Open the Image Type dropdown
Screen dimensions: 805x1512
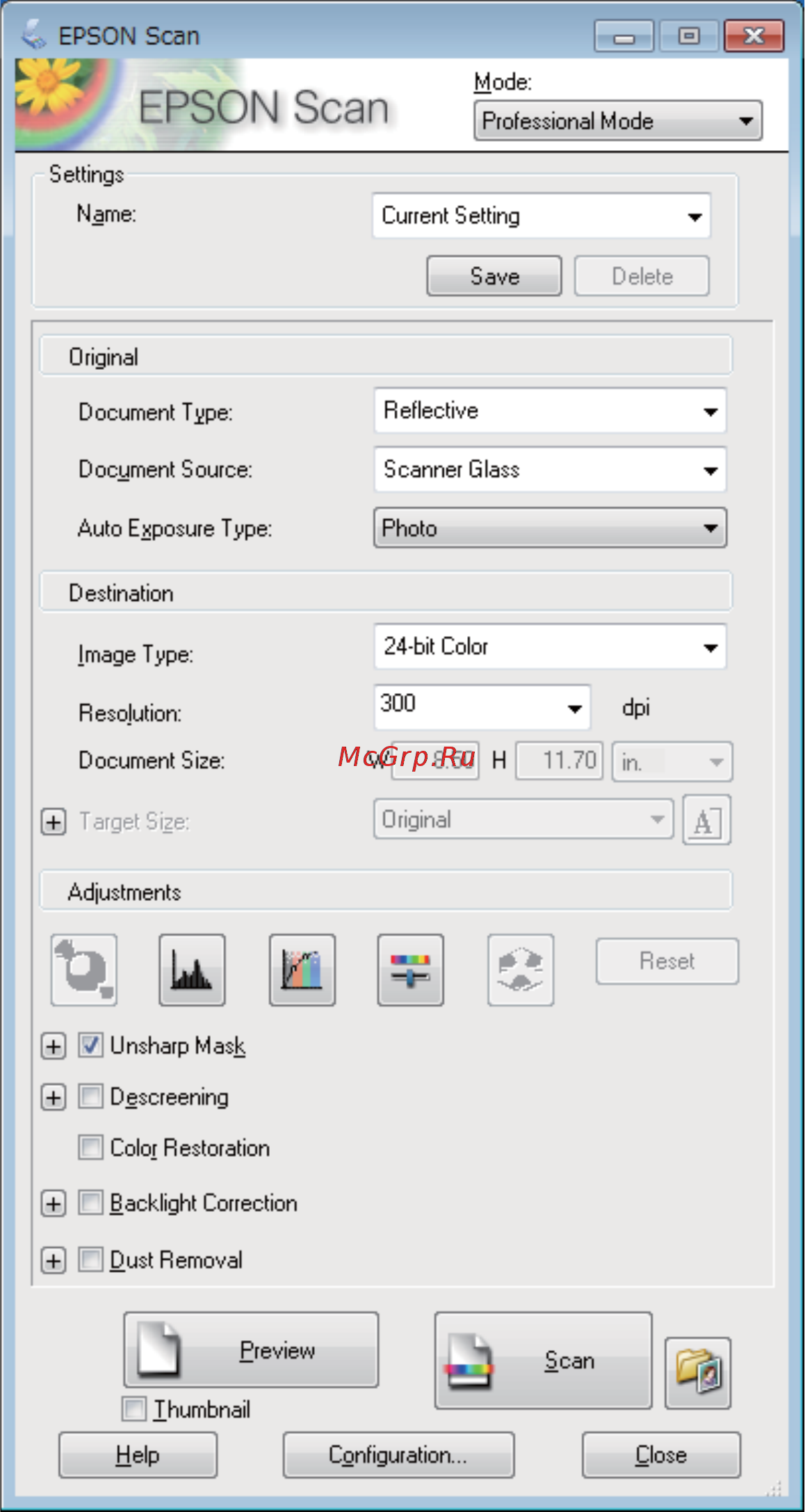tap(550, 647)
